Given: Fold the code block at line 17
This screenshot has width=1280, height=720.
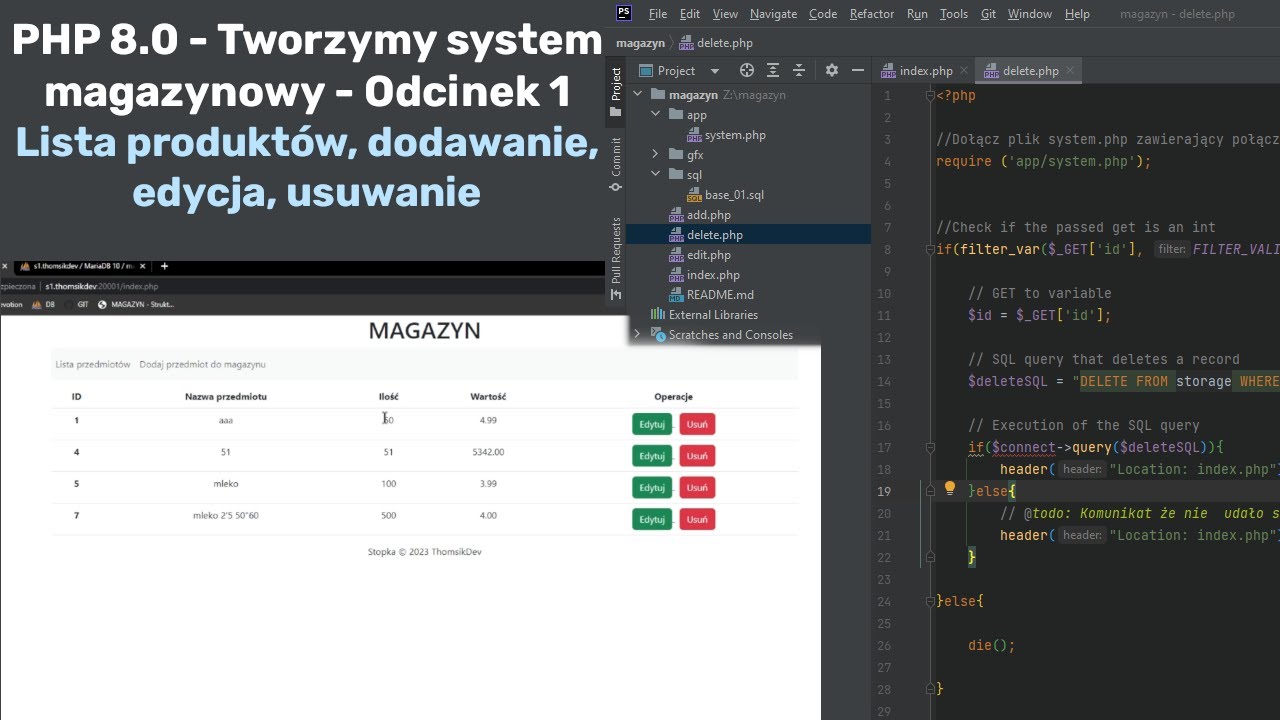Looking at the screenshot, I should pyautogui.click(x=931, y=447).
